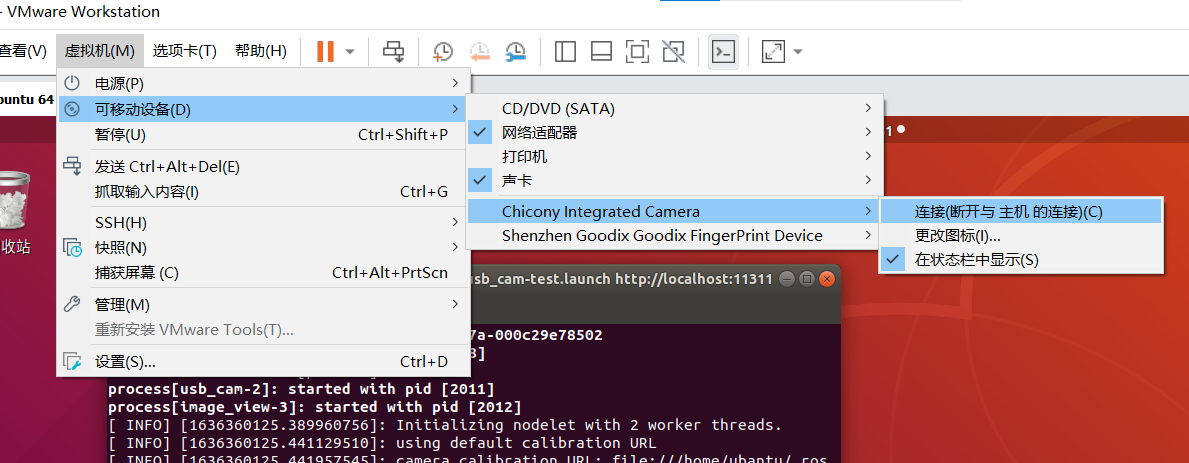
Task: Click the revert to snapshot toolbar icon
Action: click(479, 52)
